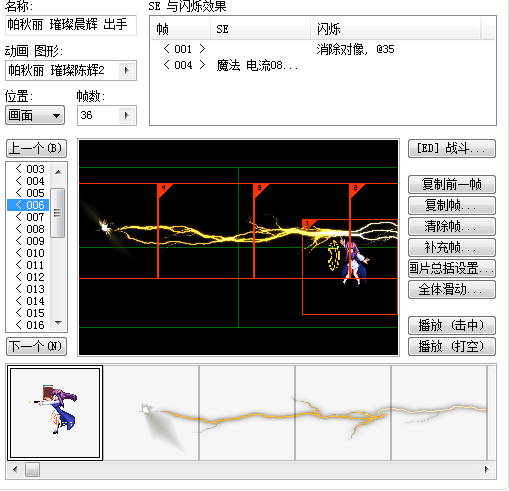Click the thumbnail strip scroll left arrow
The height and width of the screenshot is (491, 509).
[x=15, y=470]
